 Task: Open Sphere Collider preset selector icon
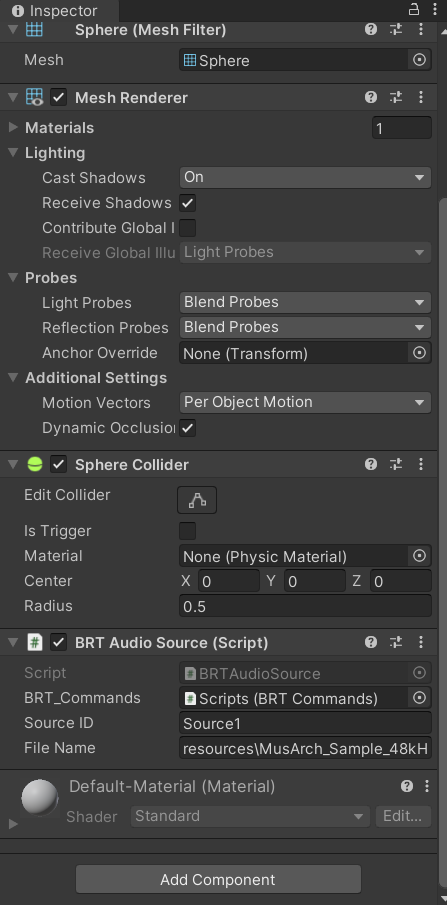click(x=396, y=464)
